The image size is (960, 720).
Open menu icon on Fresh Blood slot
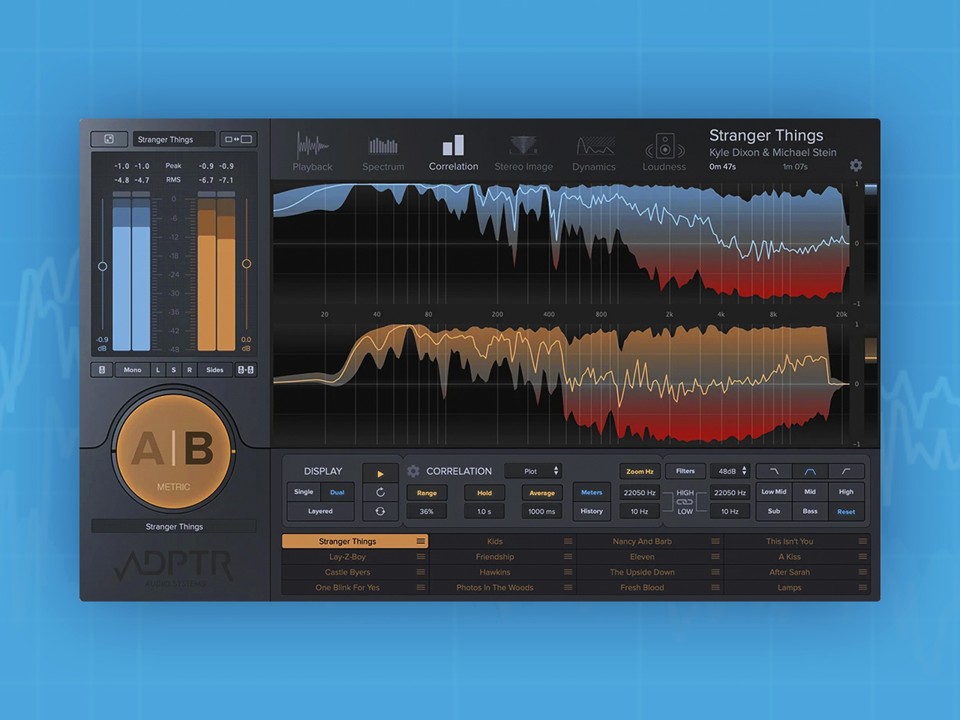click(x=715, y=587)
